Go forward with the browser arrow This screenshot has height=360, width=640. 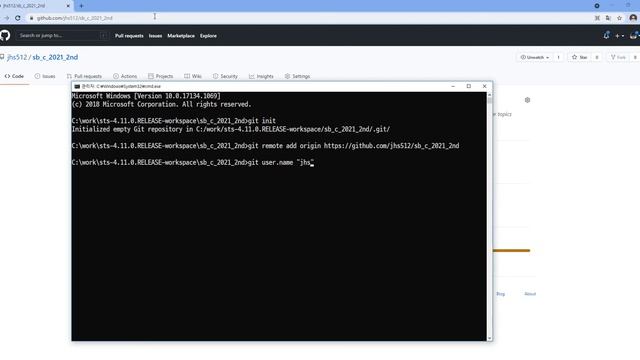pos(6,18)
